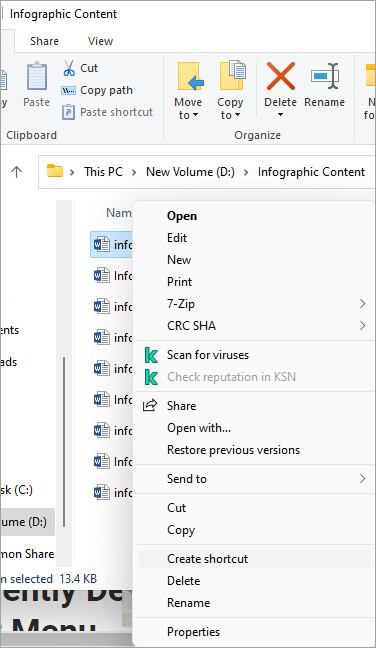
Task: Expand the 7-Zip submenu arrow
Action: pos(362,304)
